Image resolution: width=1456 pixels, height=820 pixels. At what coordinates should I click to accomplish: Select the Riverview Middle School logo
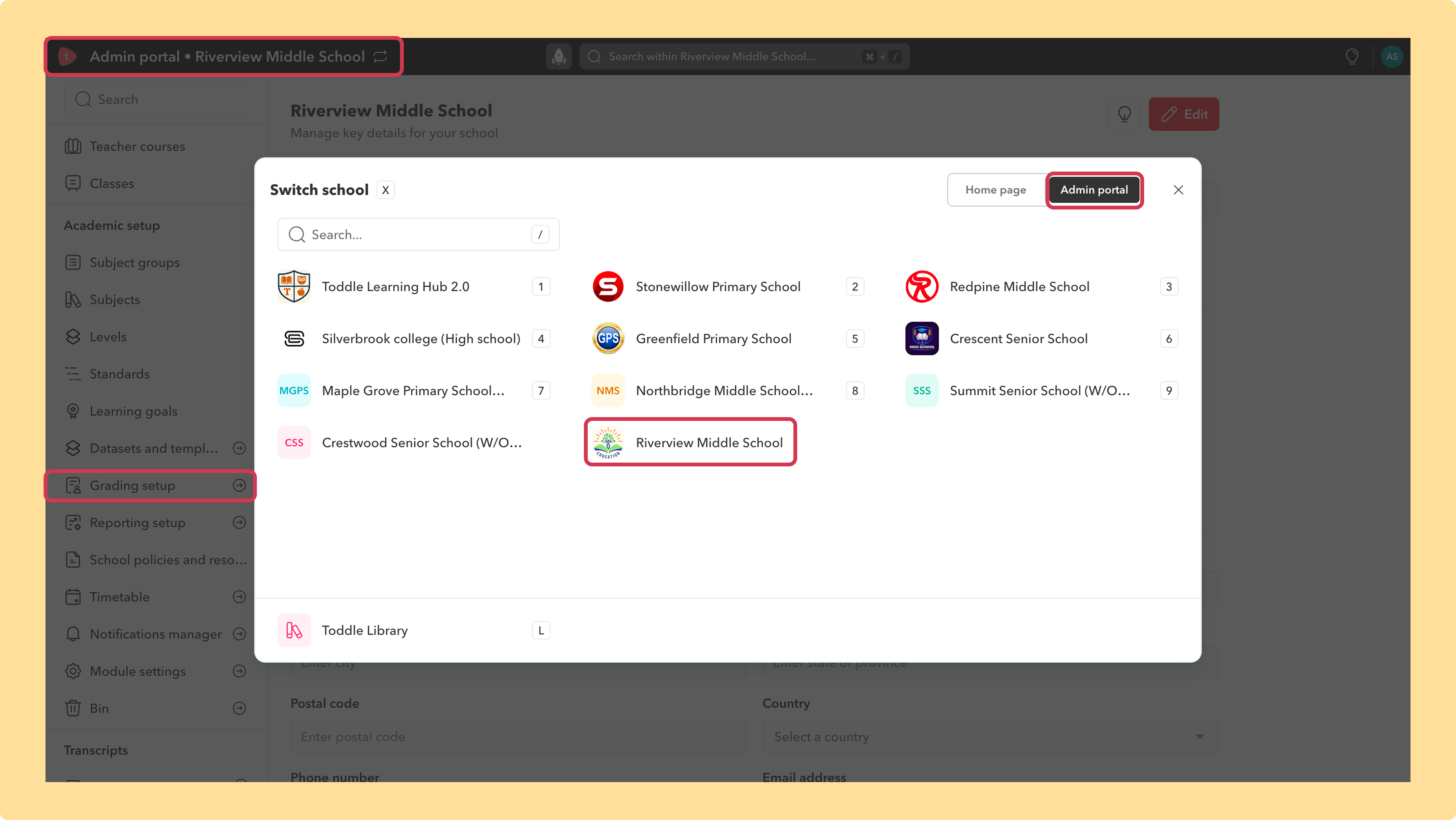(x=608, y=442)
